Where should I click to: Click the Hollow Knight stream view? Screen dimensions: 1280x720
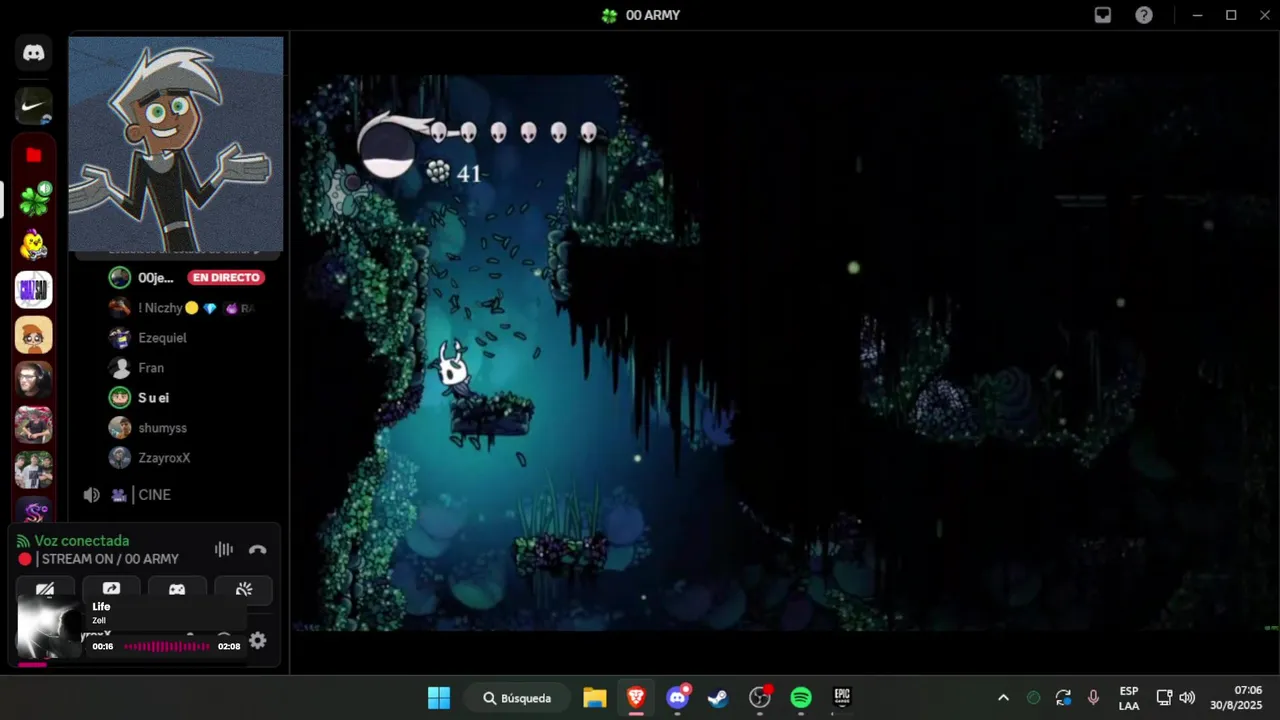click(x=785, y=353)
